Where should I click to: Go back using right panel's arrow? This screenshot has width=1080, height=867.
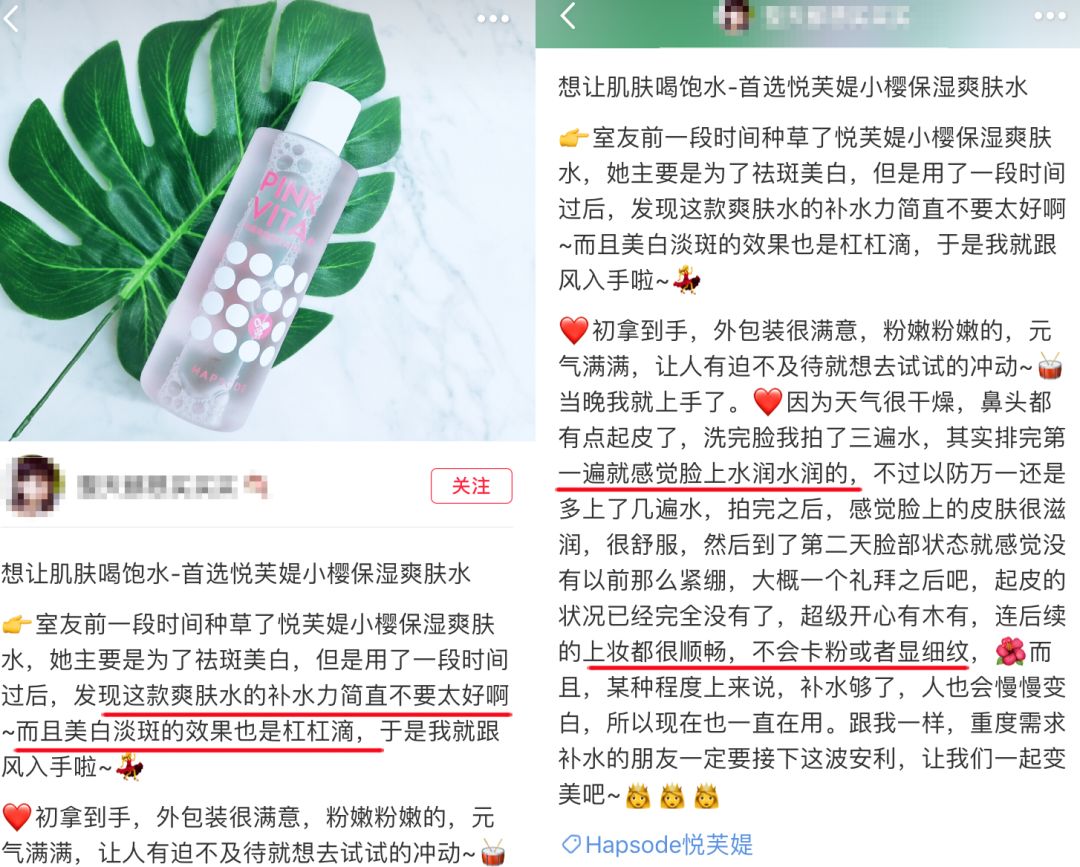(568, 15)
